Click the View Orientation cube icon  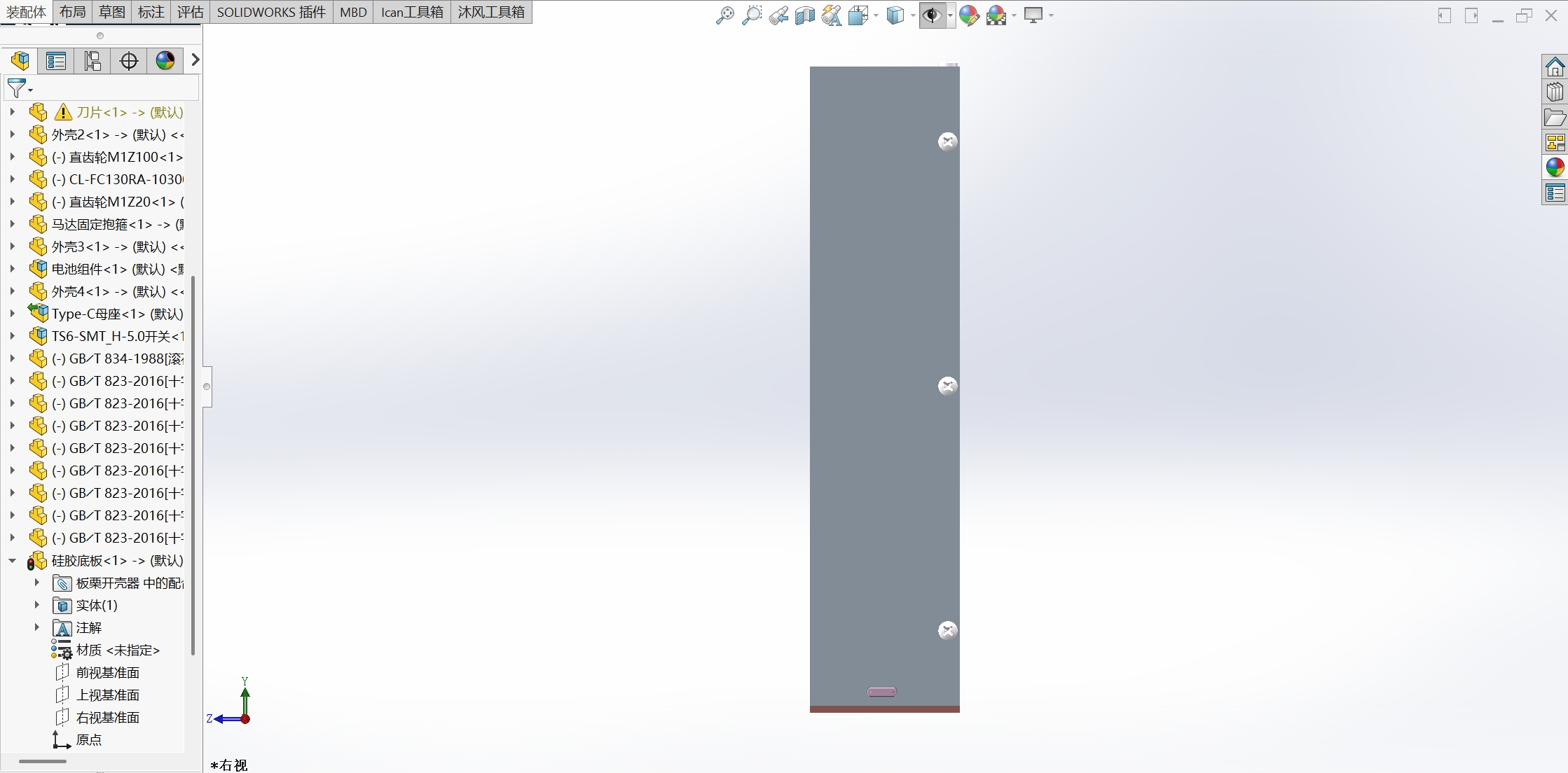click(x=858, y=15)
